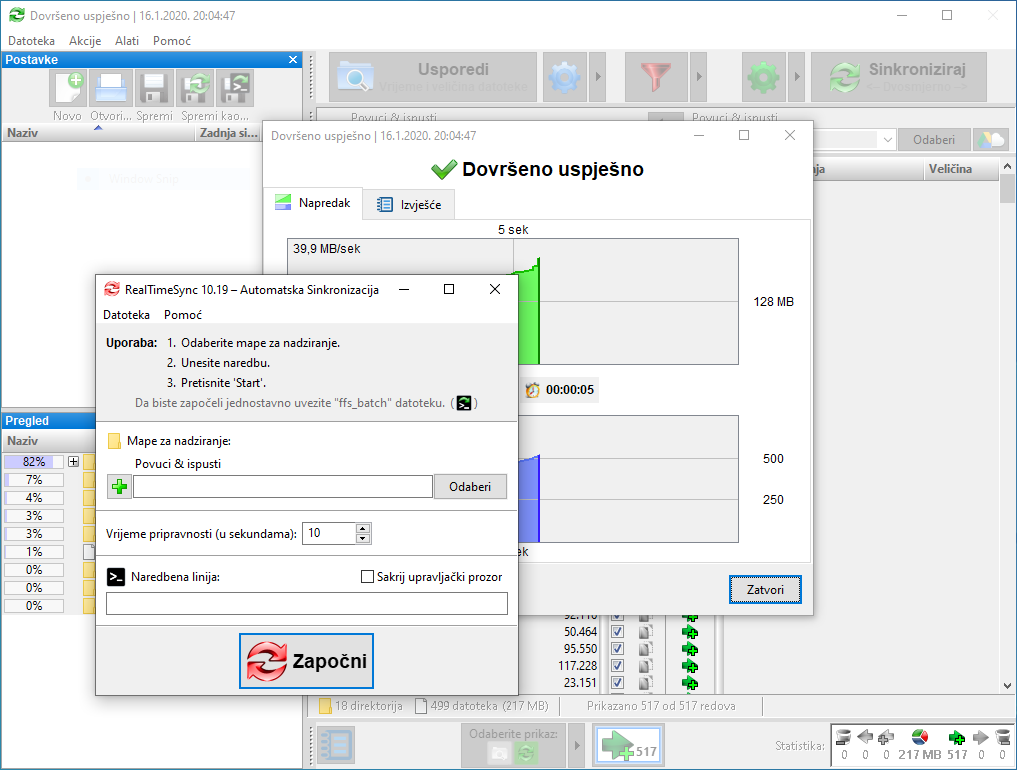Viewport: 1017px width, 770px height.
Task: Open synchronization settings green gear
Action: pyautogui.click(x=763, y=77)
